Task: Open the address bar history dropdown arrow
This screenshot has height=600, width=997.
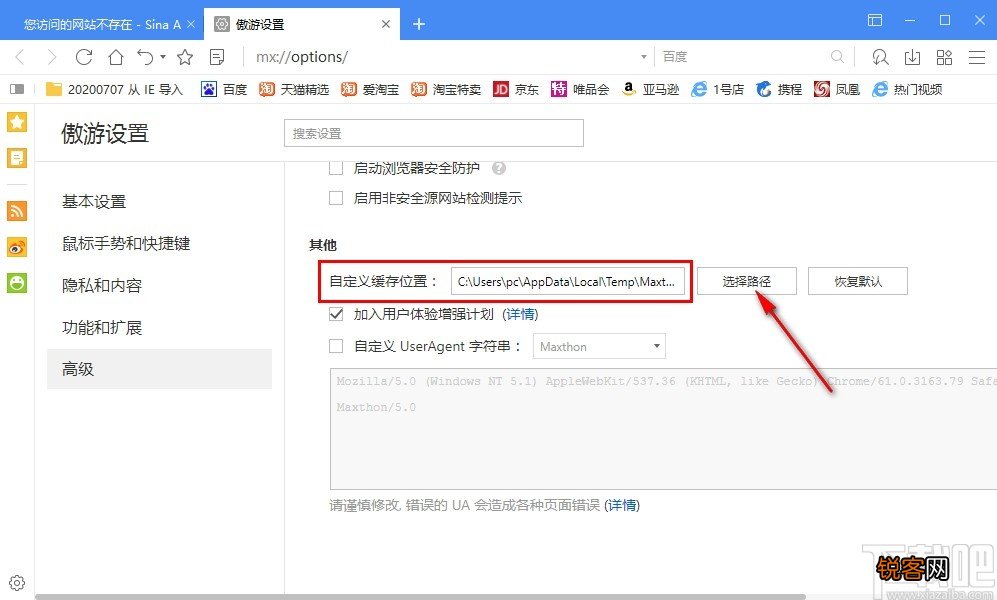Action: coord(644,57)
